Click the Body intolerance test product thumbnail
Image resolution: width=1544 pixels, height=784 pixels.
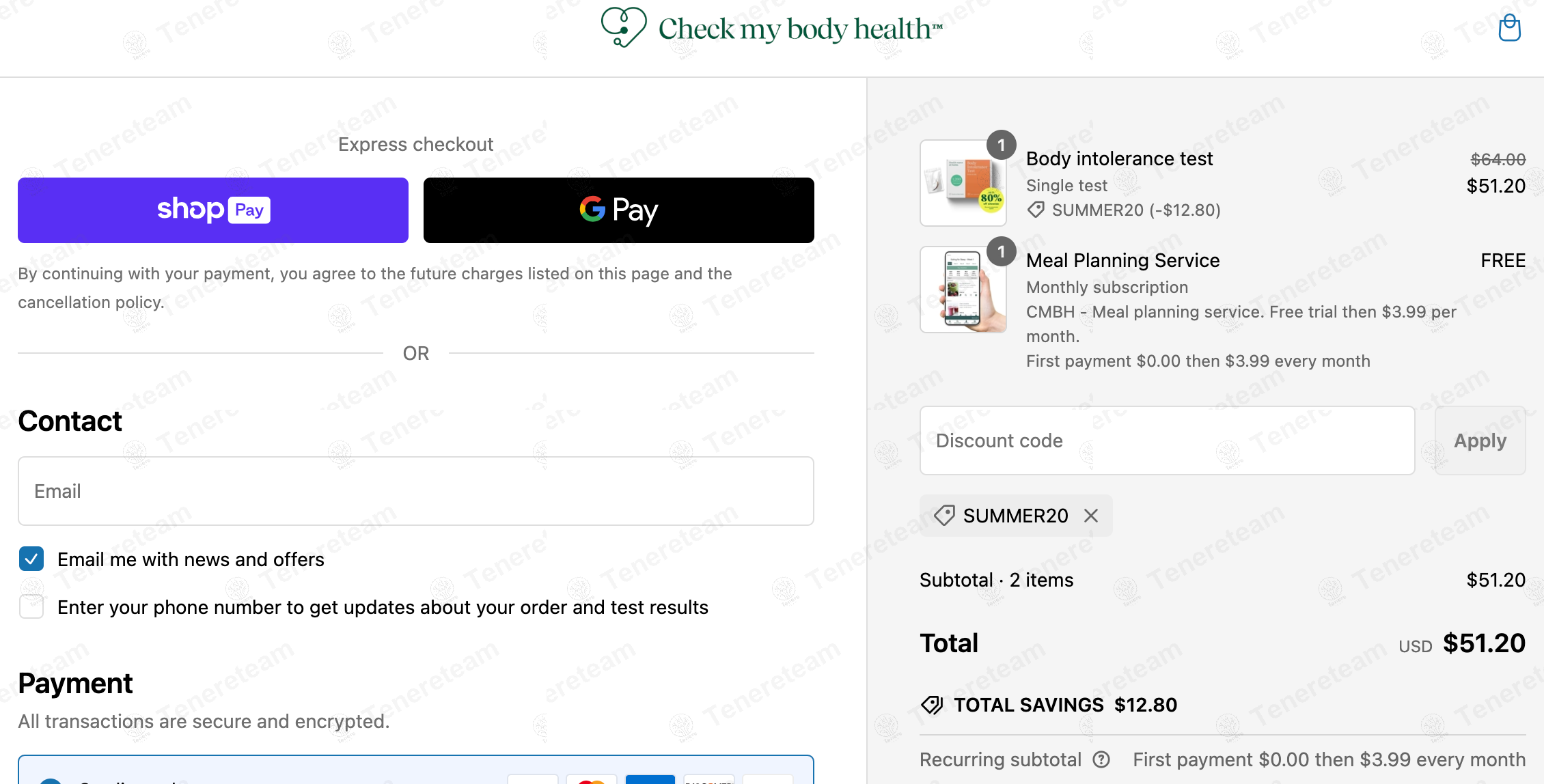[x=963, y=183]
